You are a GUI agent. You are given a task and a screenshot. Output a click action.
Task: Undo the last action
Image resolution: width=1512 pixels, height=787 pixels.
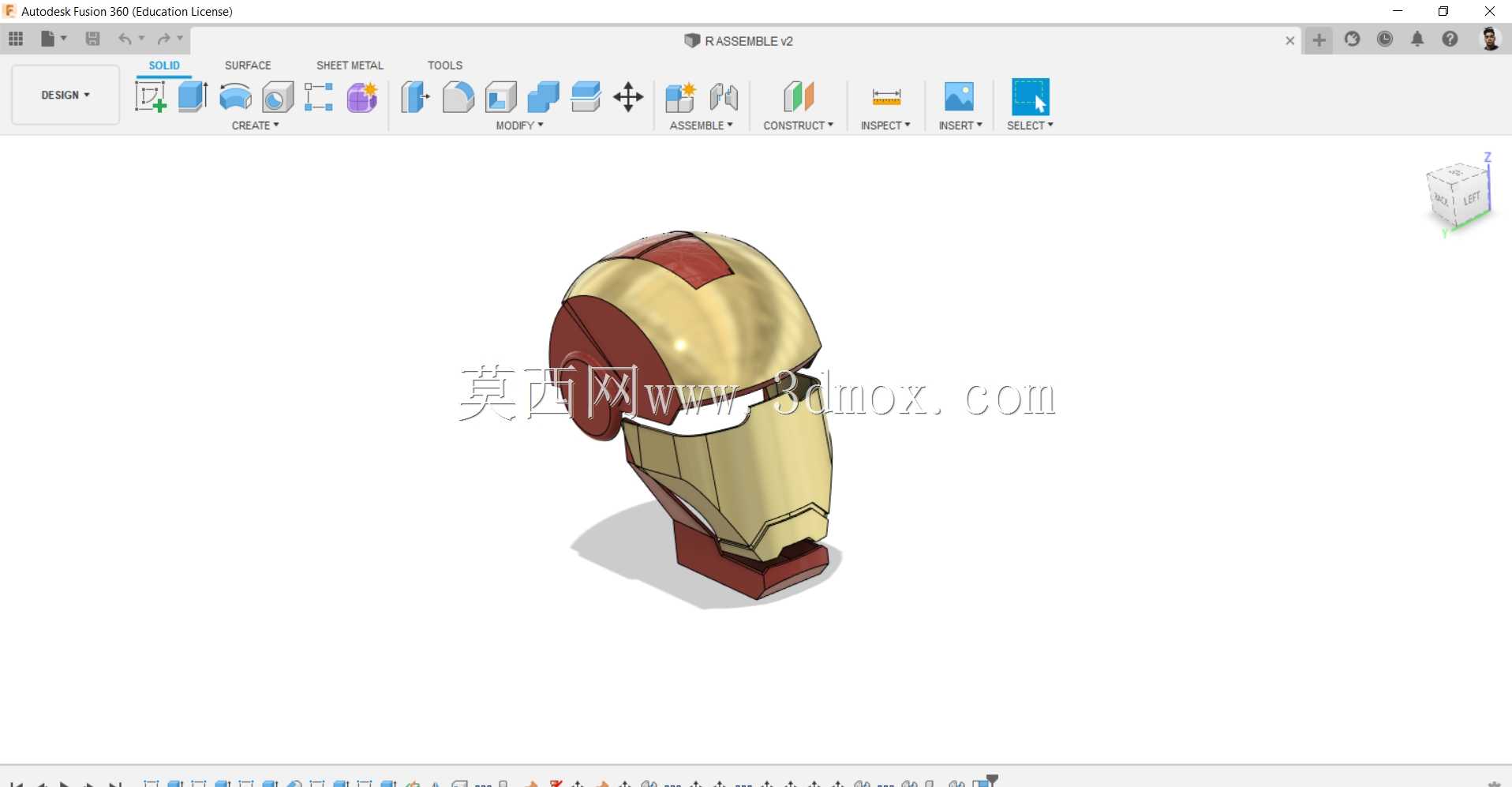pyautogui.click(x=125, y=39)
